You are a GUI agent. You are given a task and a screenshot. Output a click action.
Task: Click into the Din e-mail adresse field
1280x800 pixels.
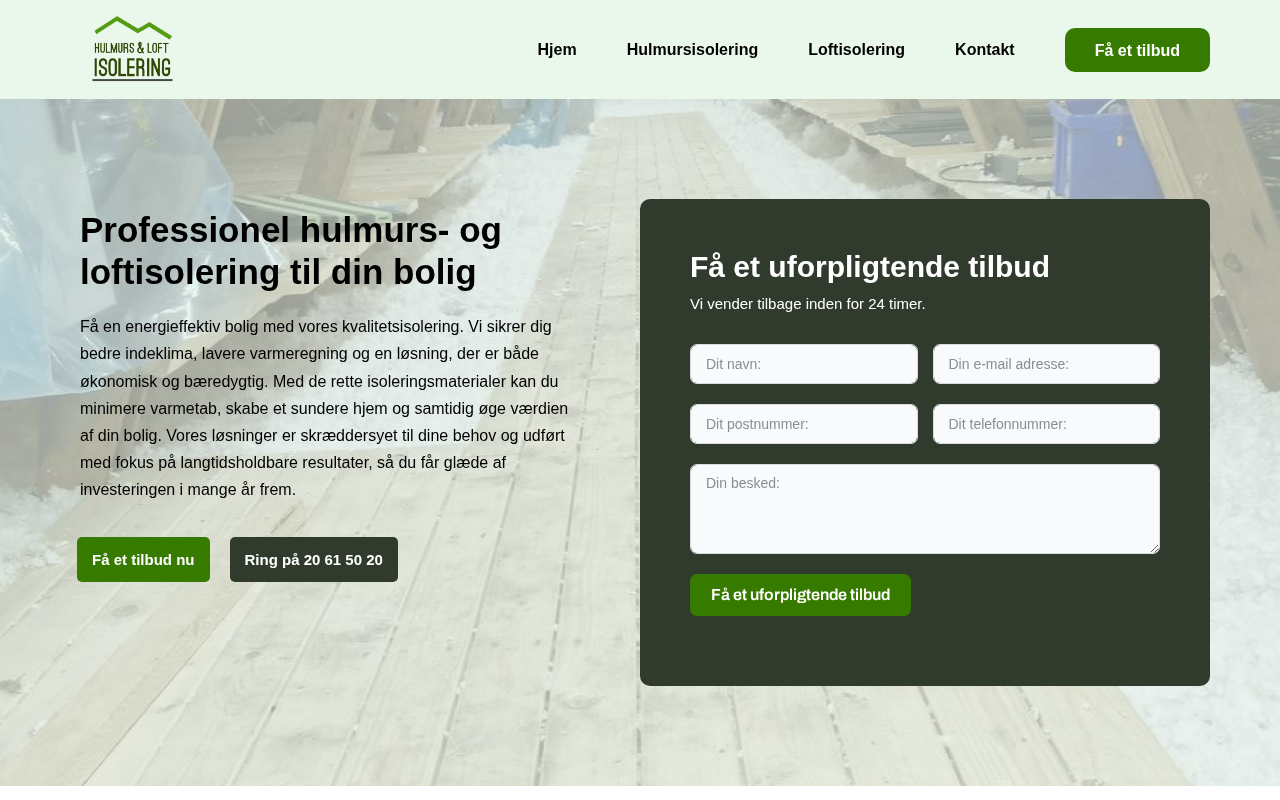click(1046, 364)
